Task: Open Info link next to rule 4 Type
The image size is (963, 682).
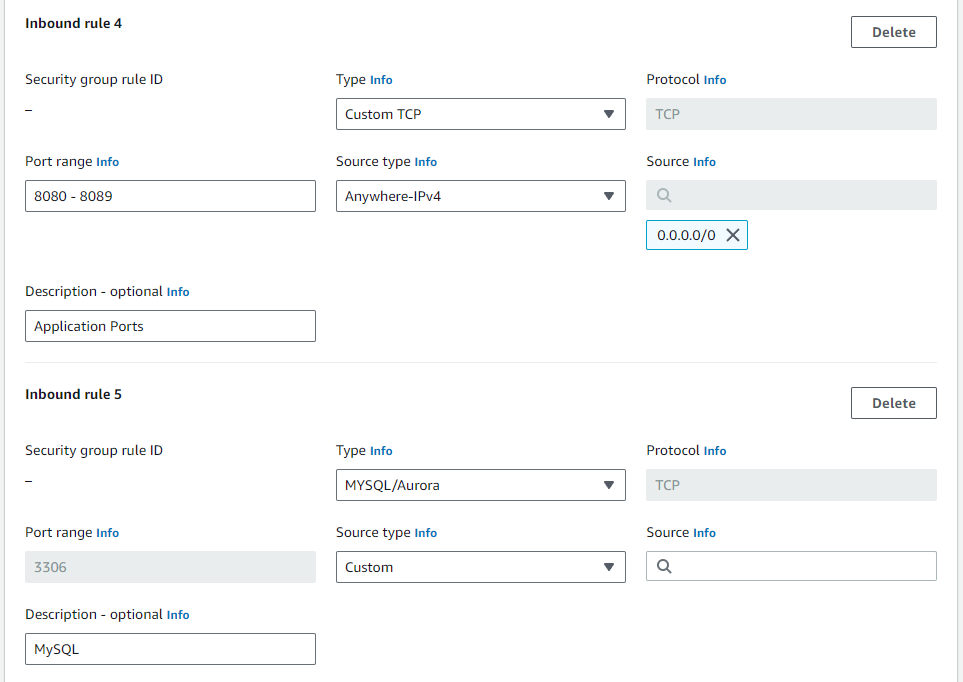Action: (381, 80)
